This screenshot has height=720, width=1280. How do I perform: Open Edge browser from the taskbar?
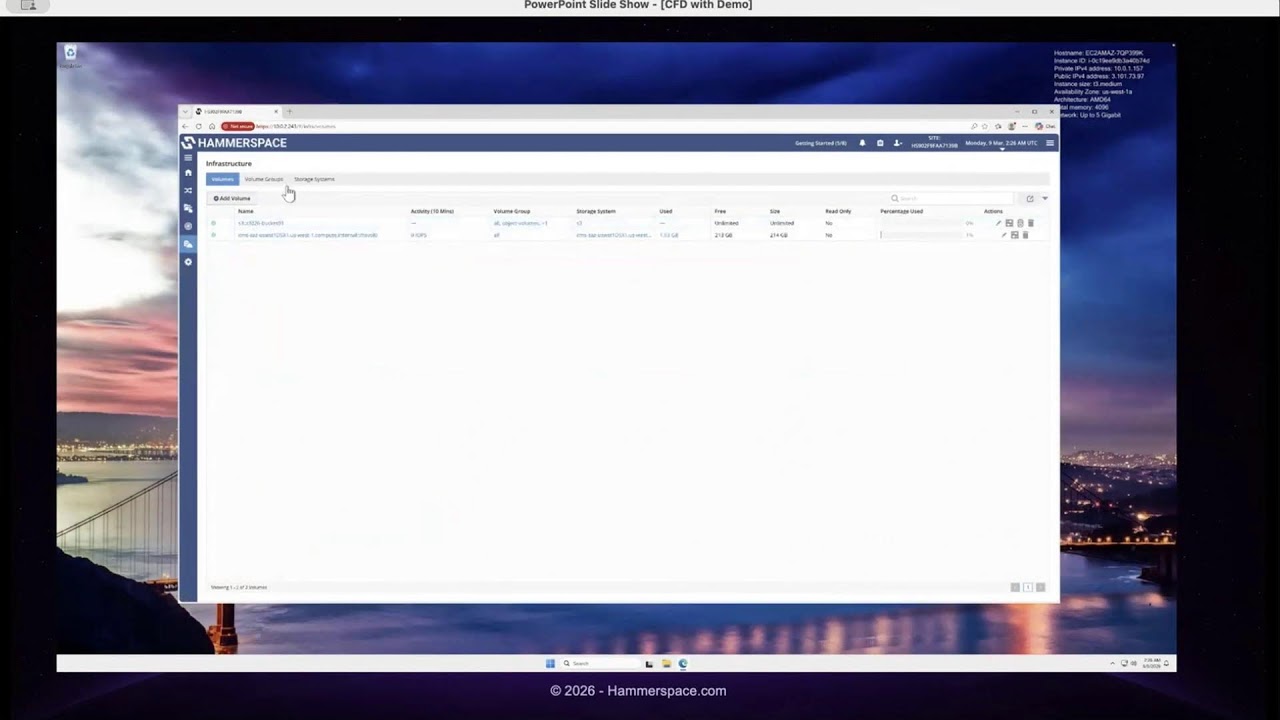click(x=683, y=663)
